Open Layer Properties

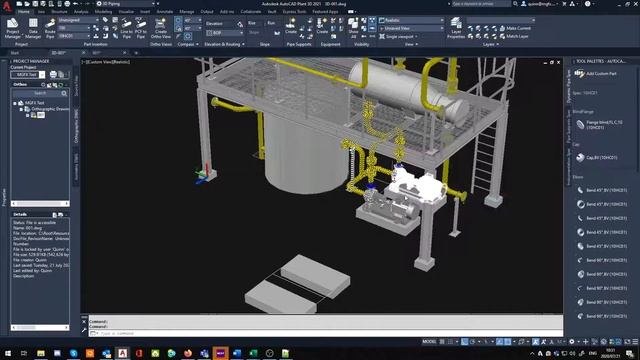point(456,28)
